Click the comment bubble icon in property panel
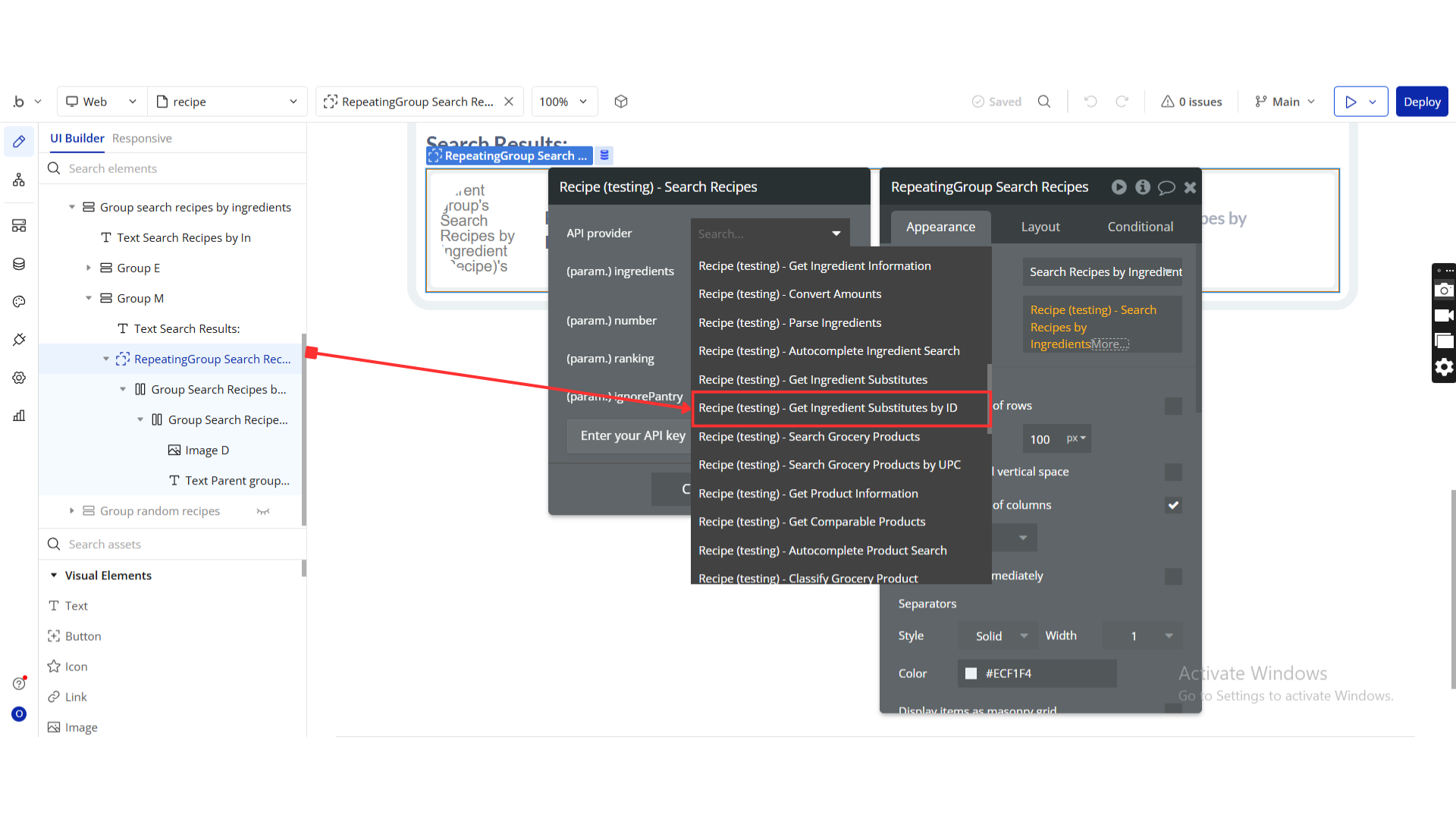 pyautogui.click(x=1166, y=187)
